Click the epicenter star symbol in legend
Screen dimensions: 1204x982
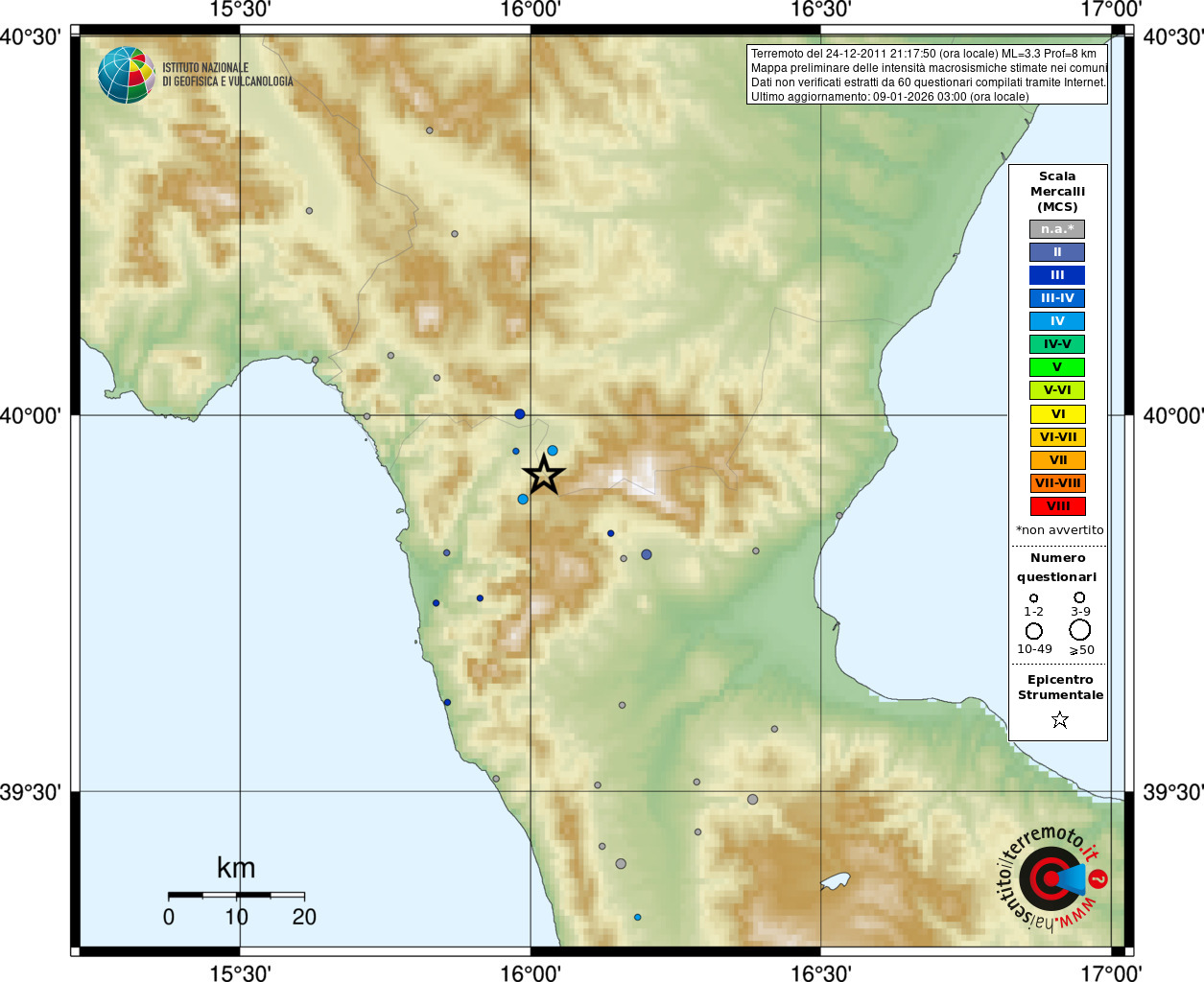(x=1059, y=719)
